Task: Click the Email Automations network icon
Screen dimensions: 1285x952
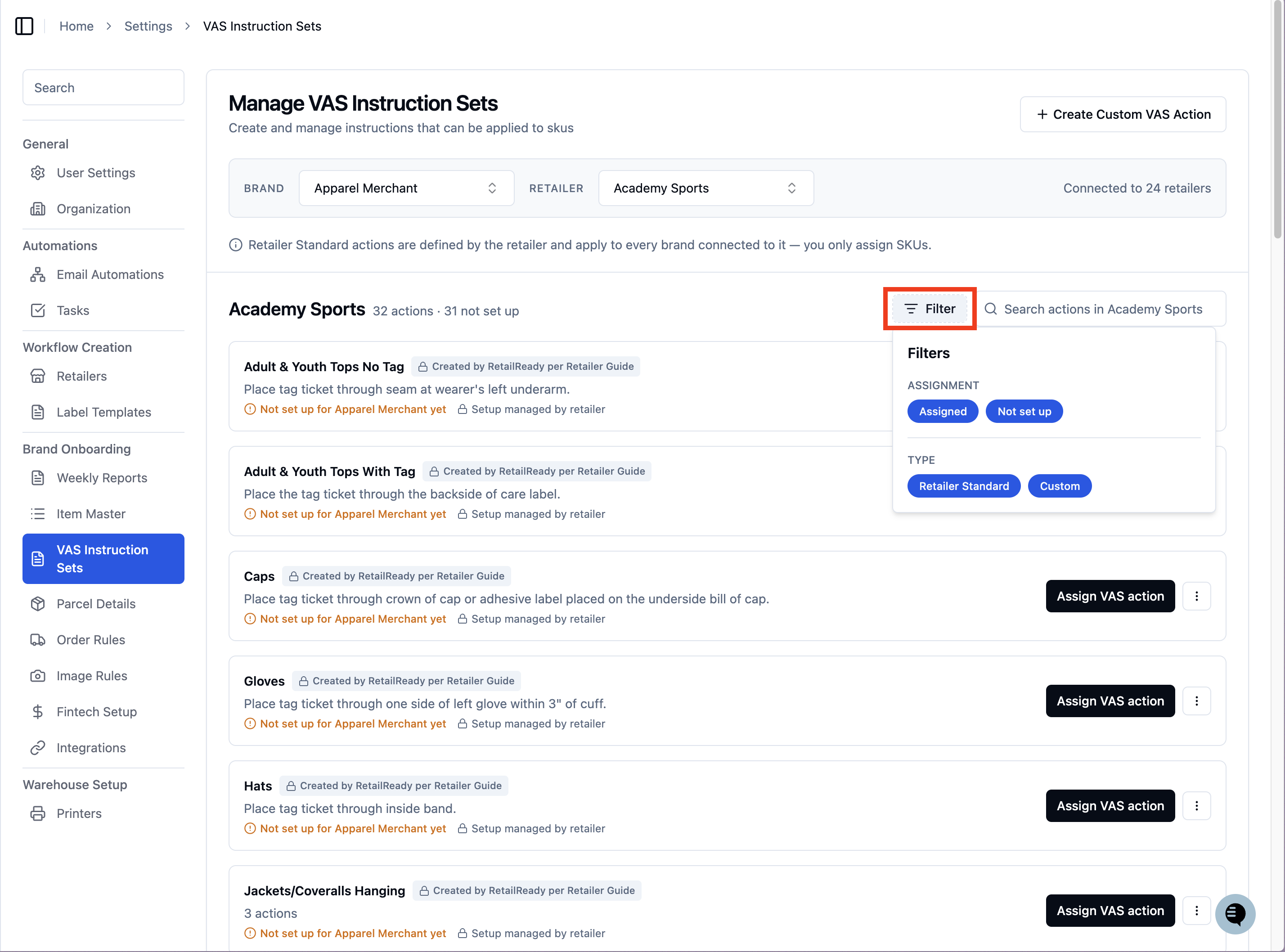Action: (38, 274)
